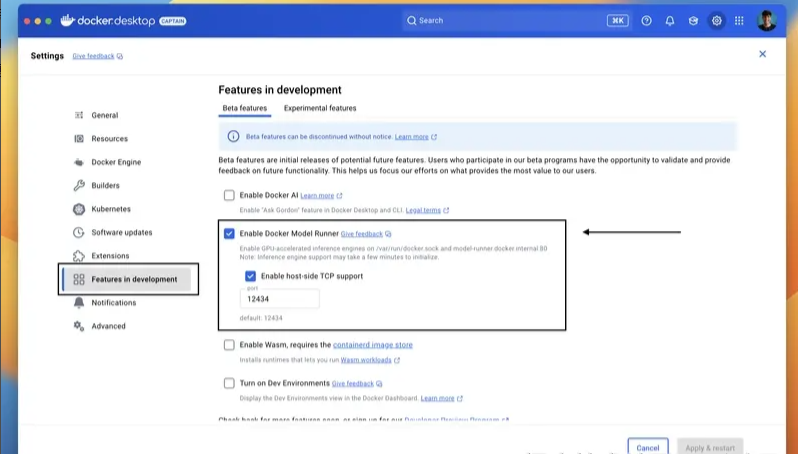Click the settings gear icon in header
The height and width of the screenshot is (454, 798).
[x=717, y=20]
